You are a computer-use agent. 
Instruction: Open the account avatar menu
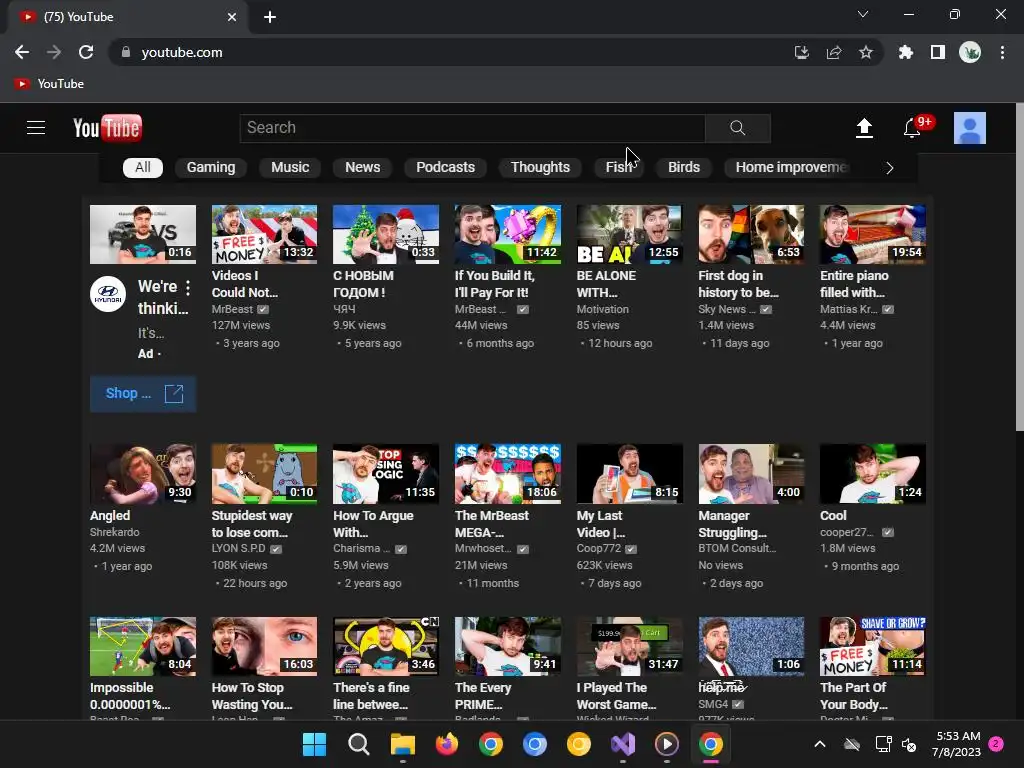[x=970, y=128]
